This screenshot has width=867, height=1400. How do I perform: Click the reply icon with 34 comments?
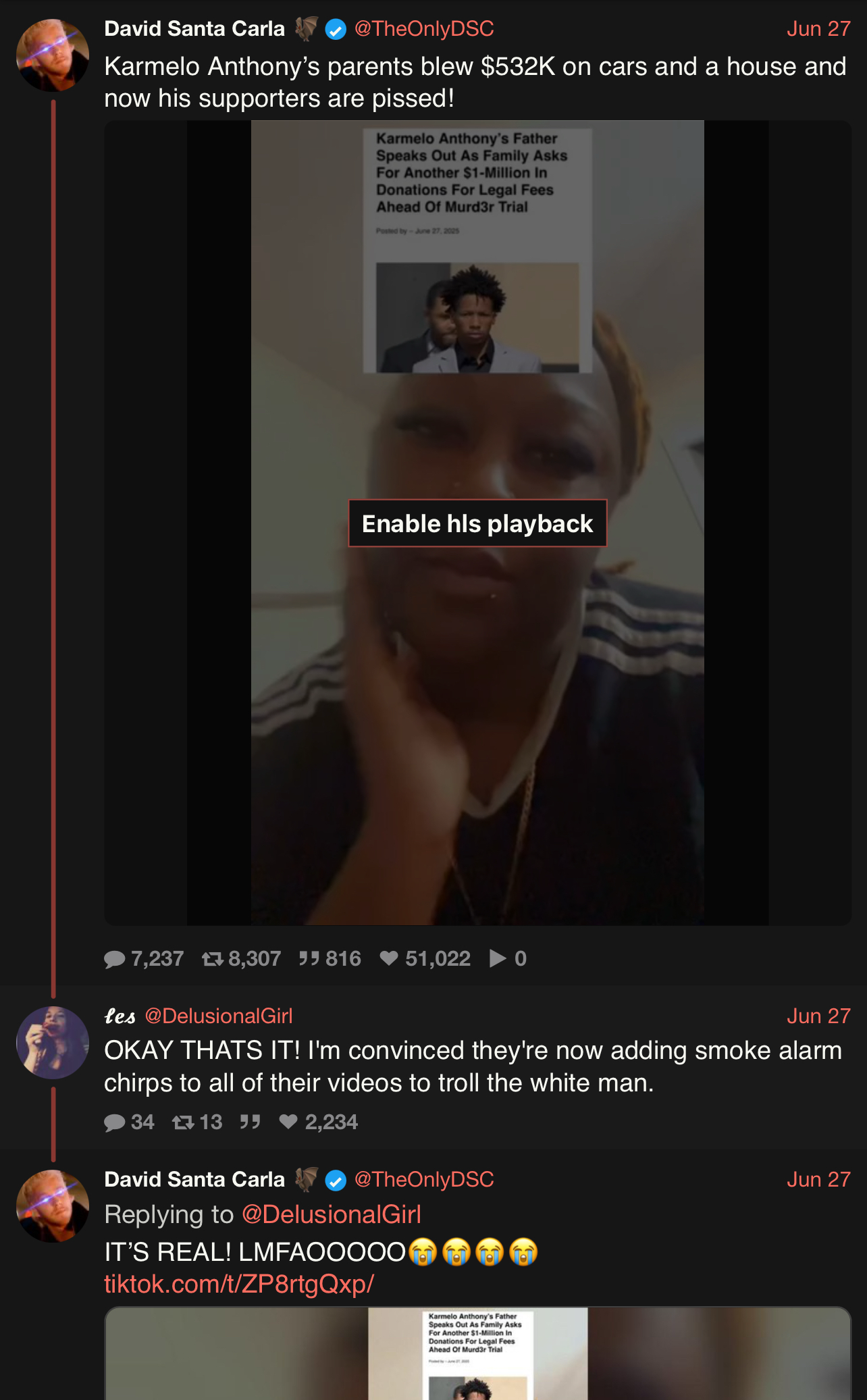point(115,1122)
